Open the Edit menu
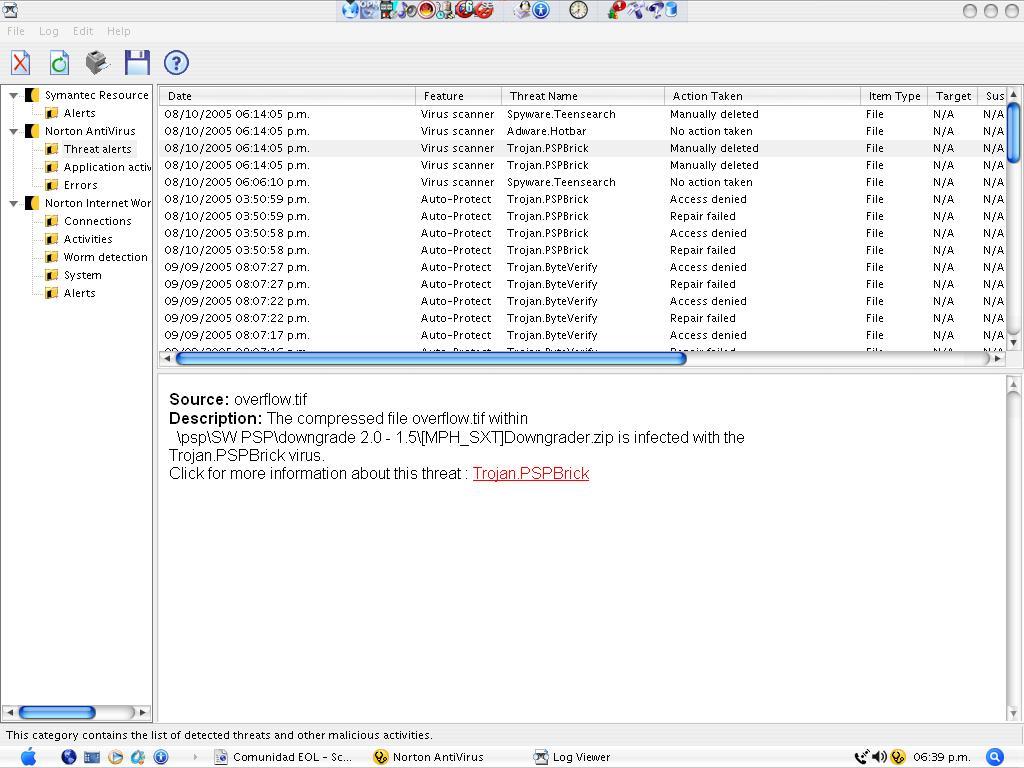The height and width of the screenshot is (768, 1024). [83, 31]
